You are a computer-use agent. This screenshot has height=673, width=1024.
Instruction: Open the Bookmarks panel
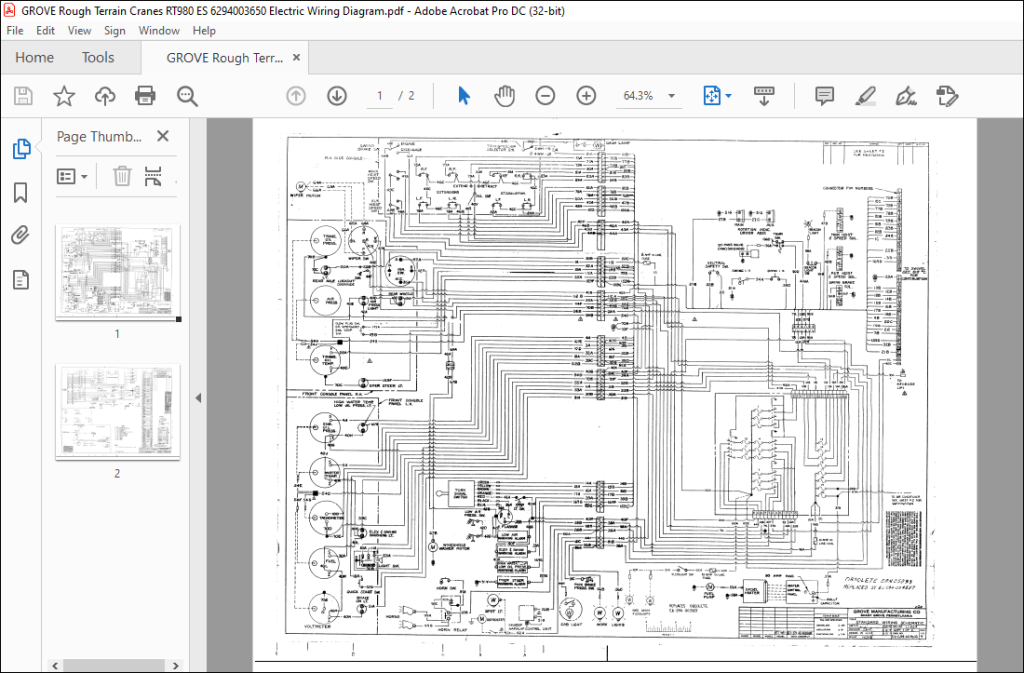tap(21, 193)
